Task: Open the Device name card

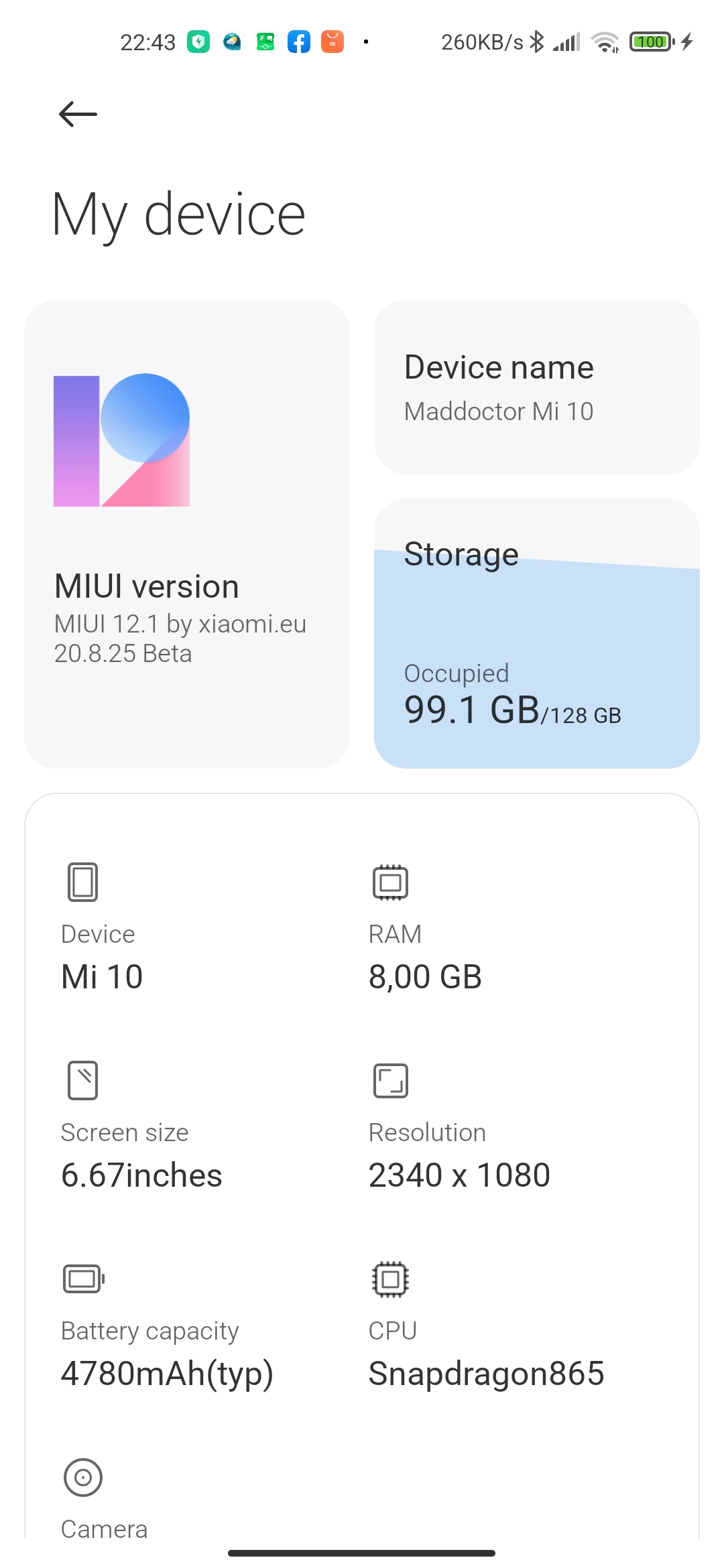Action: pyautogui.click(x=536, y=387)
